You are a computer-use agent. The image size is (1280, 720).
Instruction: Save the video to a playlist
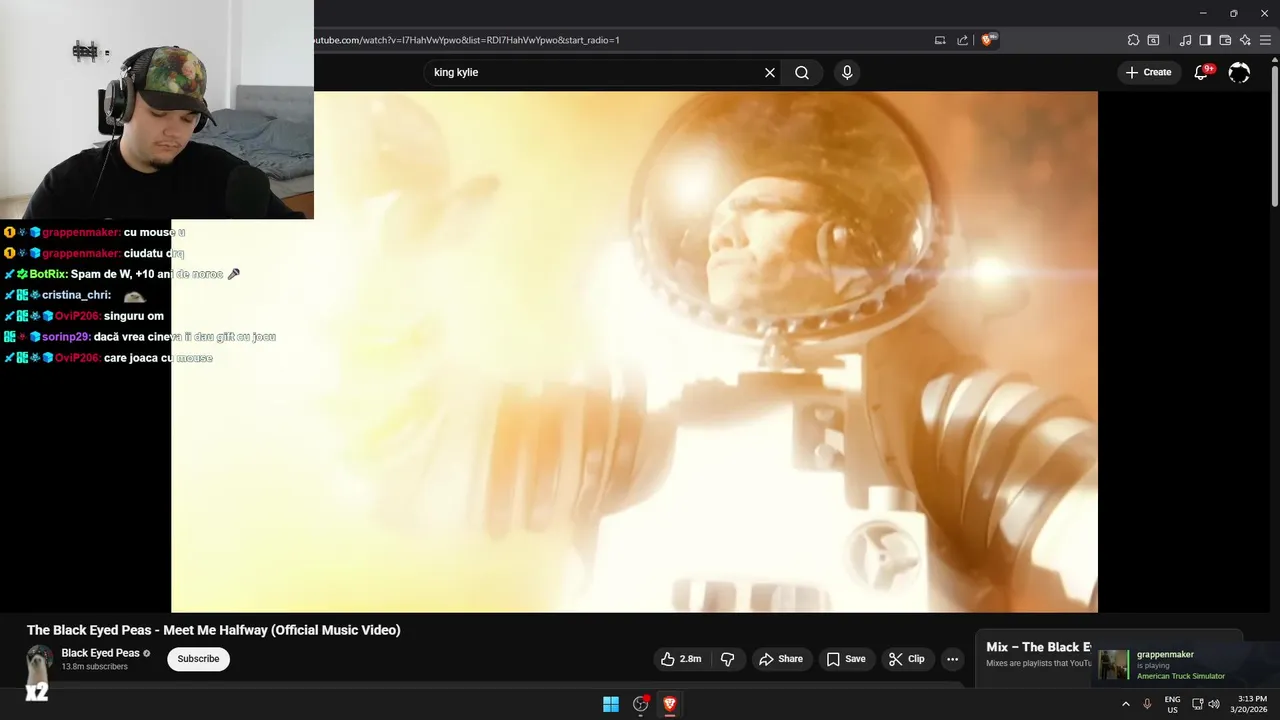(x=846, y=659)
